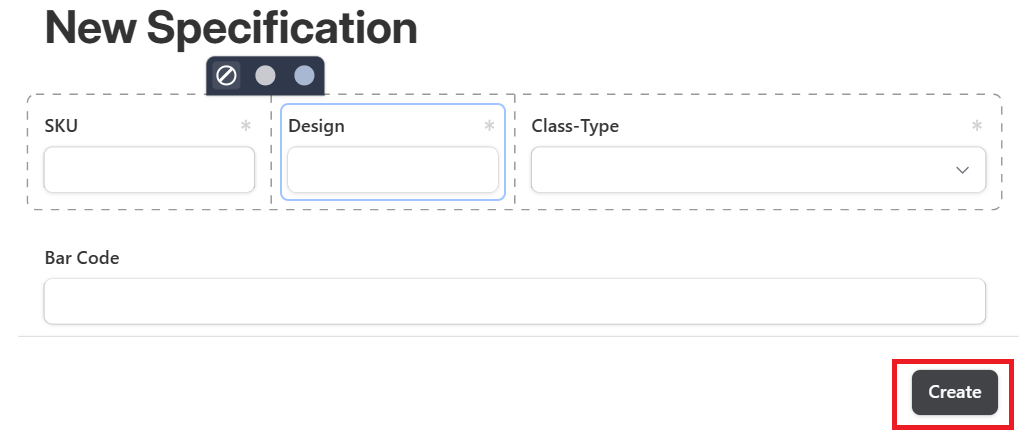Click the divider line above Create

click(518, 336)
